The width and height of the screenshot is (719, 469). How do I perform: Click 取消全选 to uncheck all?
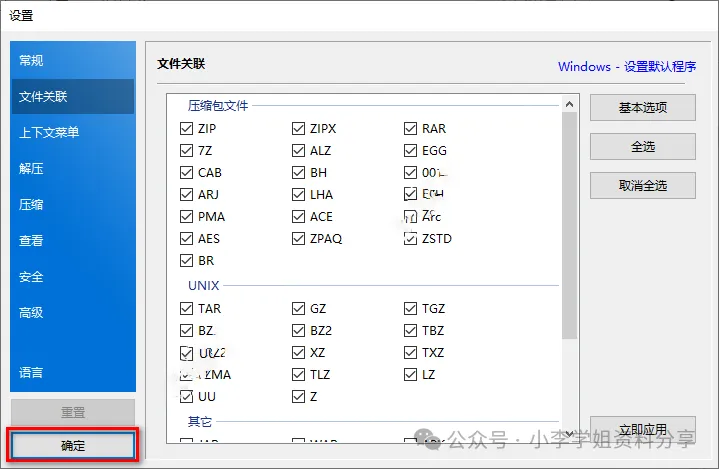[642, 186]
